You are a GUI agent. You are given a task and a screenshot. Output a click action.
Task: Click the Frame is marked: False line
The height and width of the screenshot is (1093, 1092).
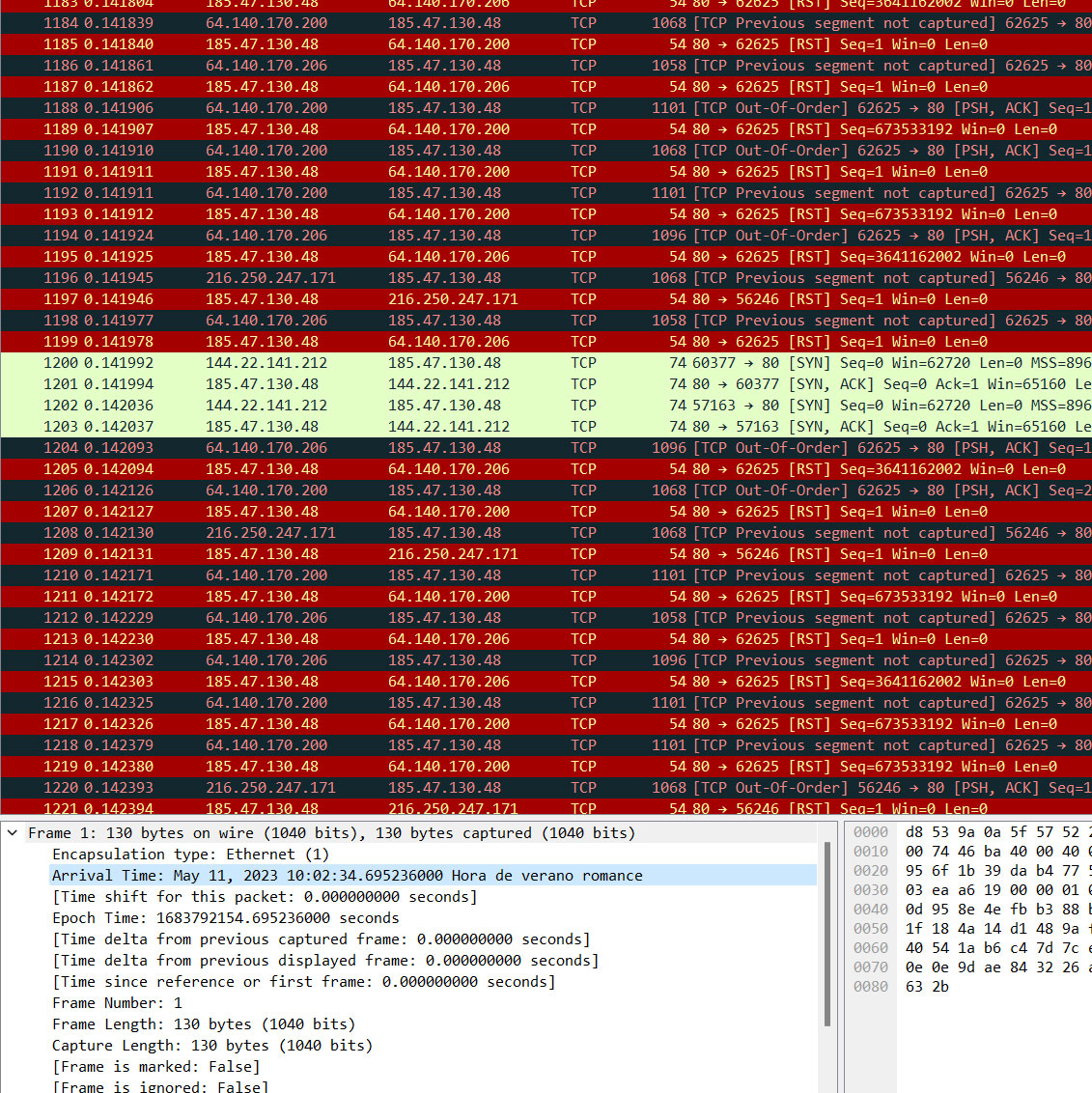155,1067
